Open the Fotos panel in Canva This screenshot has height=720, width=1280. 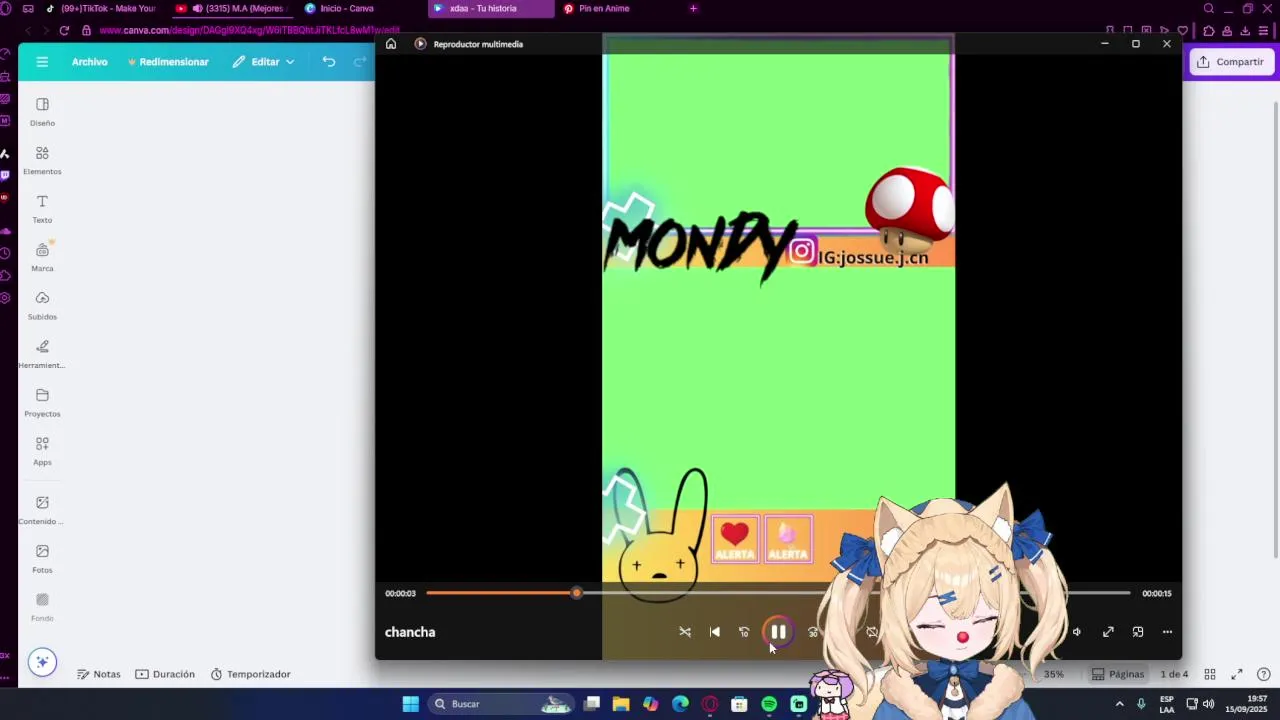[x=42, y=558]
